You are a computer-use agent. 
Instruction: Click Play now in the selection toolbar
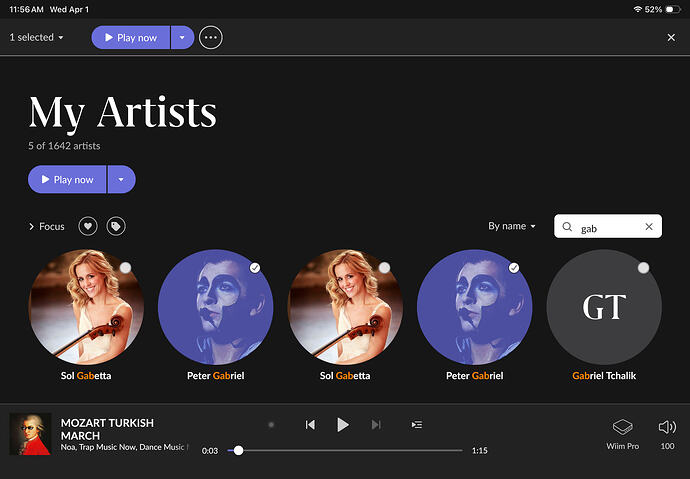click(131, 38)
